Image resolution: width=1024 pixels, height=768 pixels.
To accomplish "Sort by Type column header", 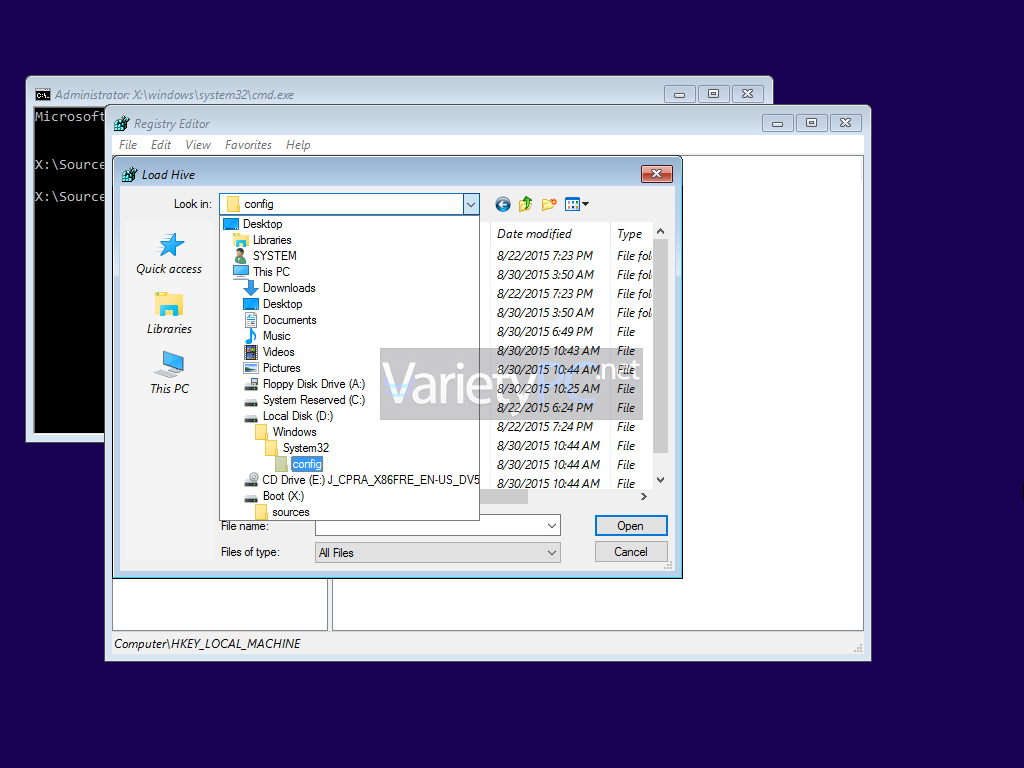I will 632,234.
